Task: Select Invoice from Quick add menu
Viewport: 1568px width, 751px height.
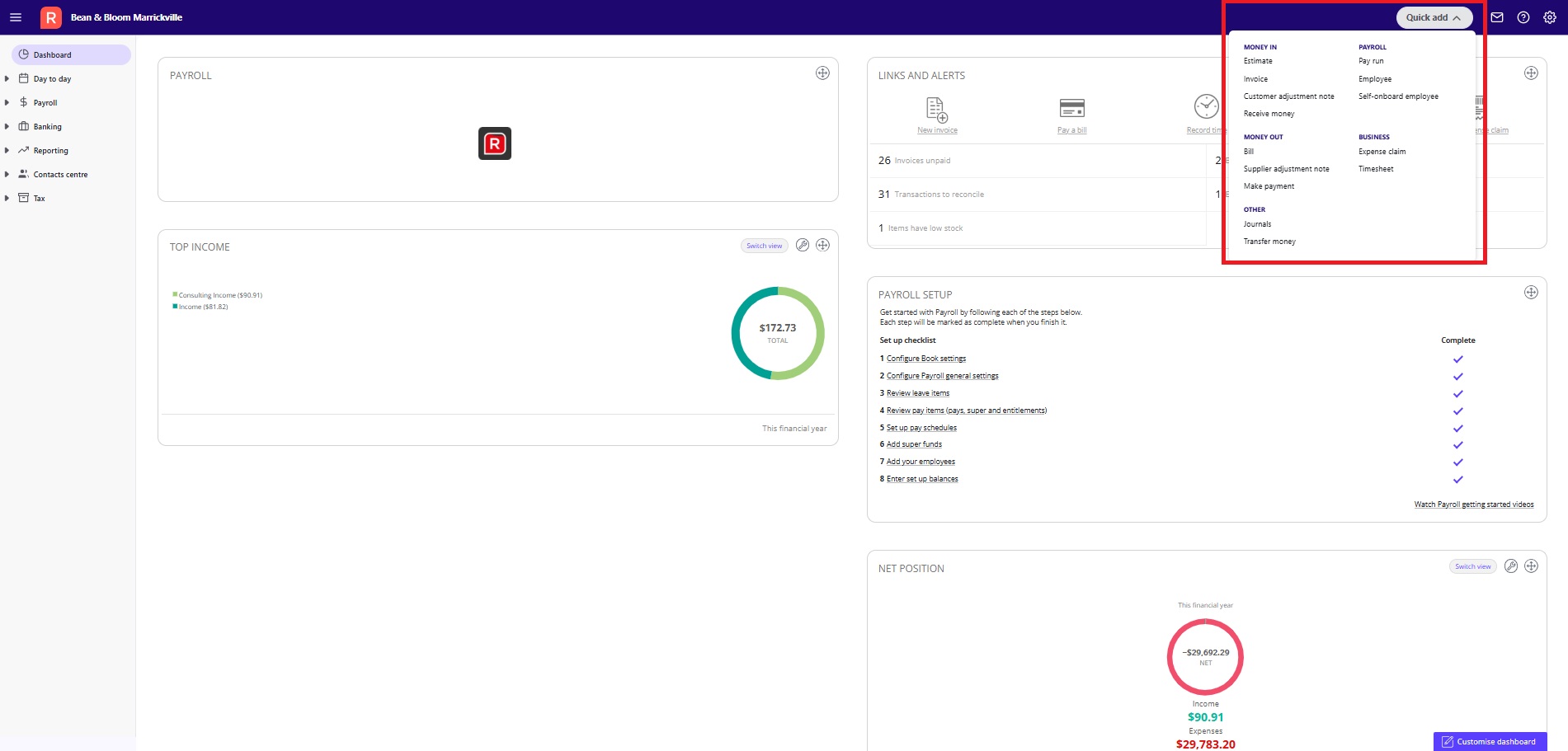Action: (1255, 79)
